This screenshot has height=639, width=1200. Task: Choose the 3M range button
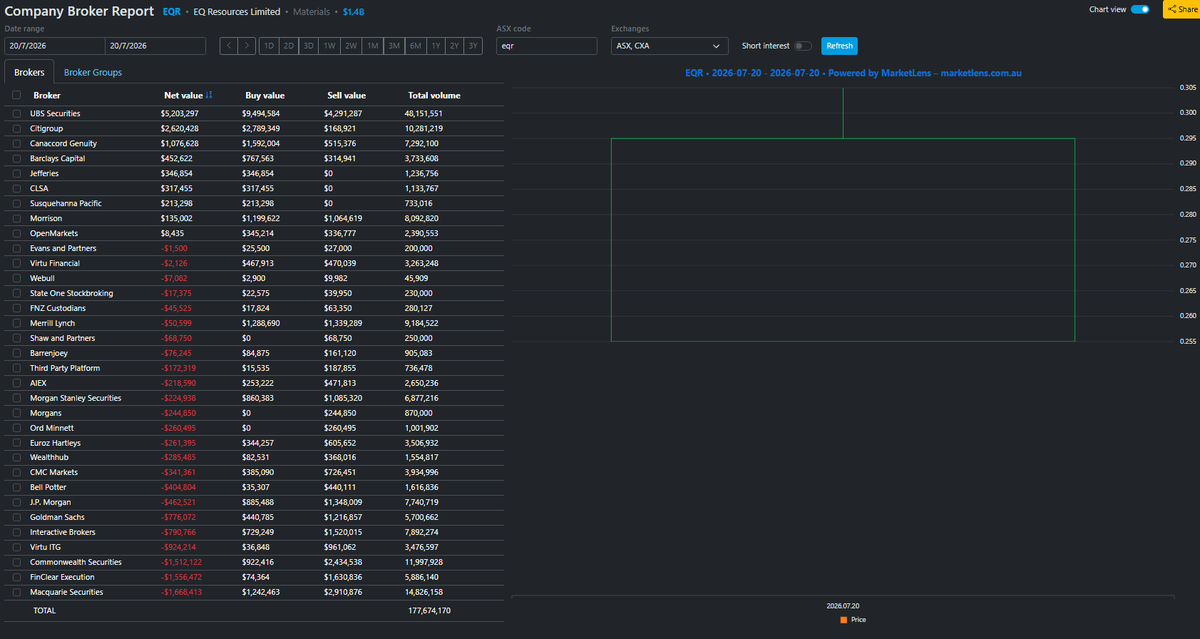(x=394, y=46)
